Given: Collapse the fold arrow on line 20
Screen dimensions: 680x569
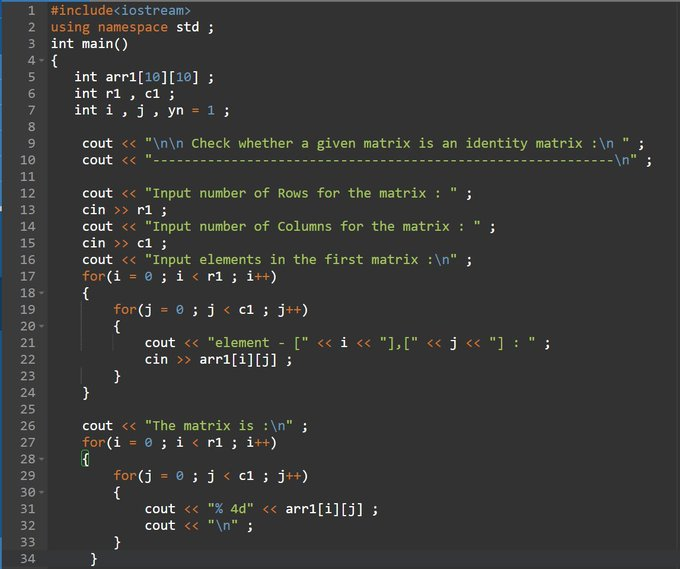Looking at the screenshot, I should point(42,326).
